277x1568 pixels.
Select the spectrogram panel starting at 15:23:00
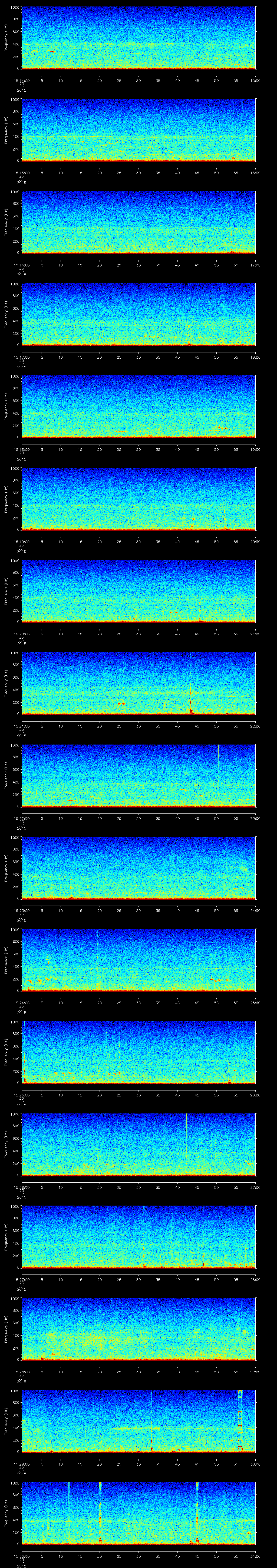(139, 868)
